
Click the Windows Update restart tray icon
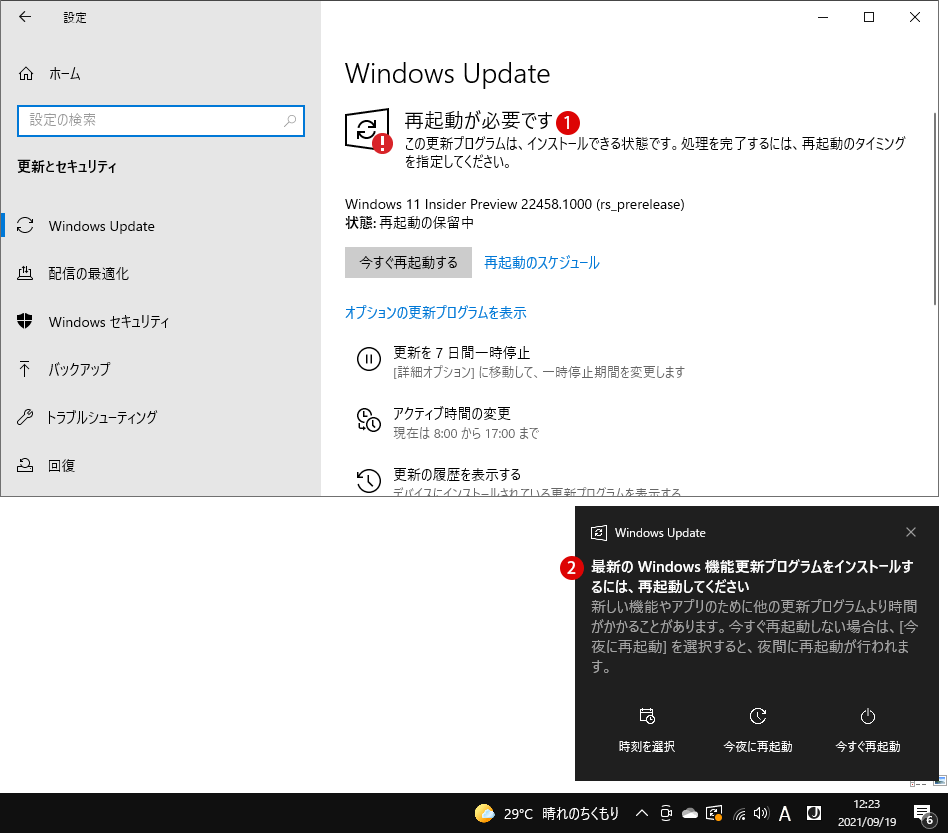point(714,814)
